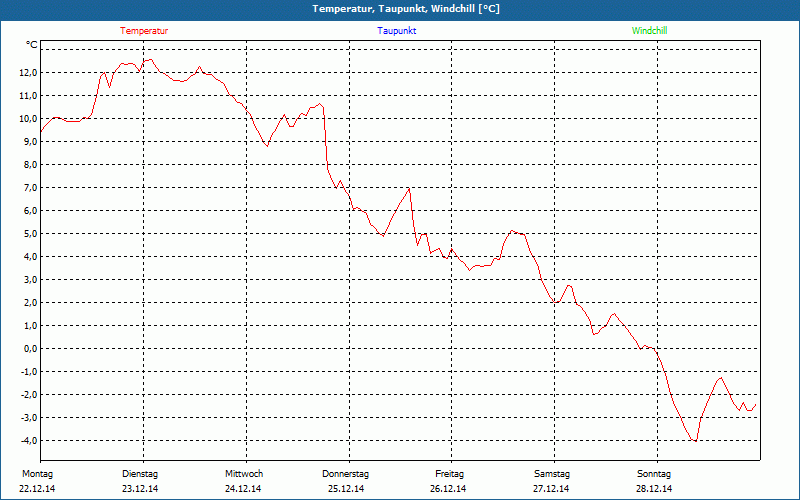Screen dimensions: 800x500
Task: Click the red Temperatur legend label
Action: (144, 31)
